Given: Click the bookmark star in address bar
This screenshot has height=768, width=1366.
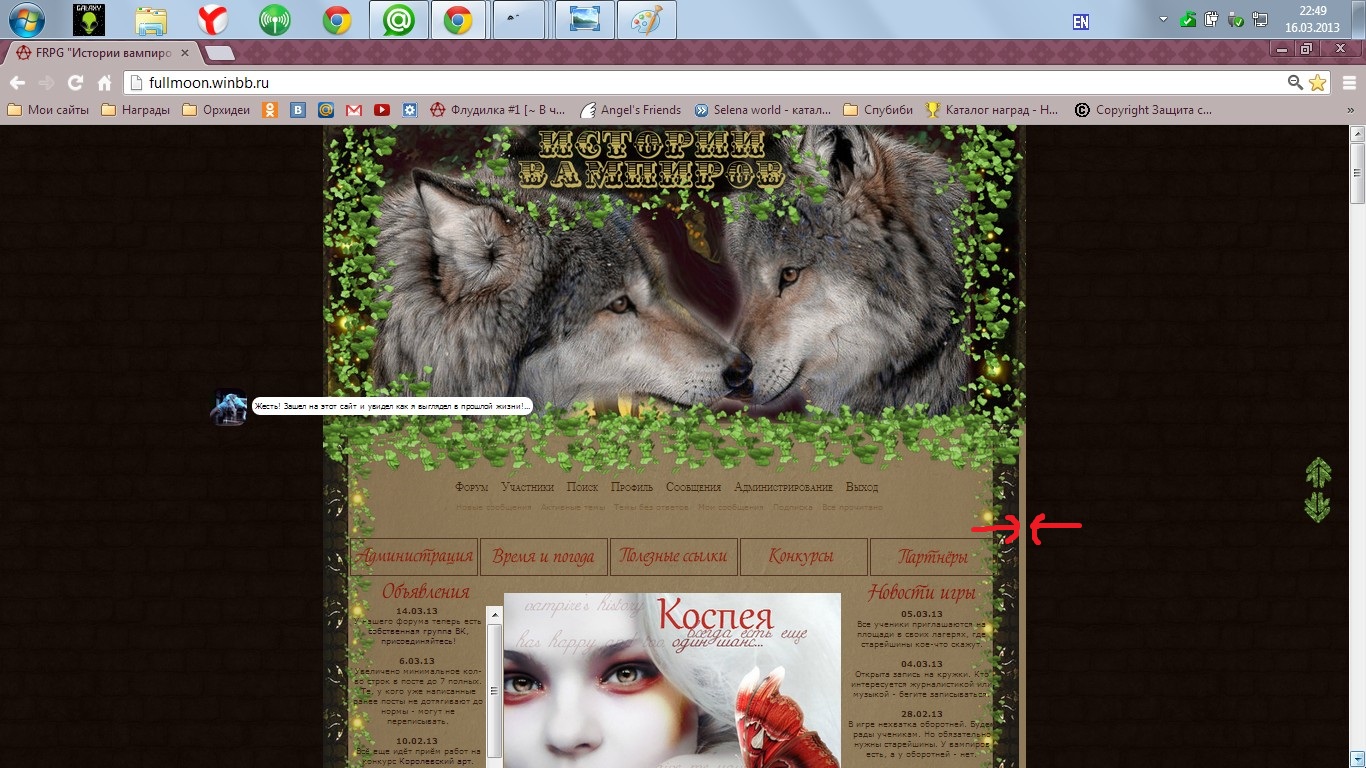Looking at the screenshot, I should (1317, 83).
